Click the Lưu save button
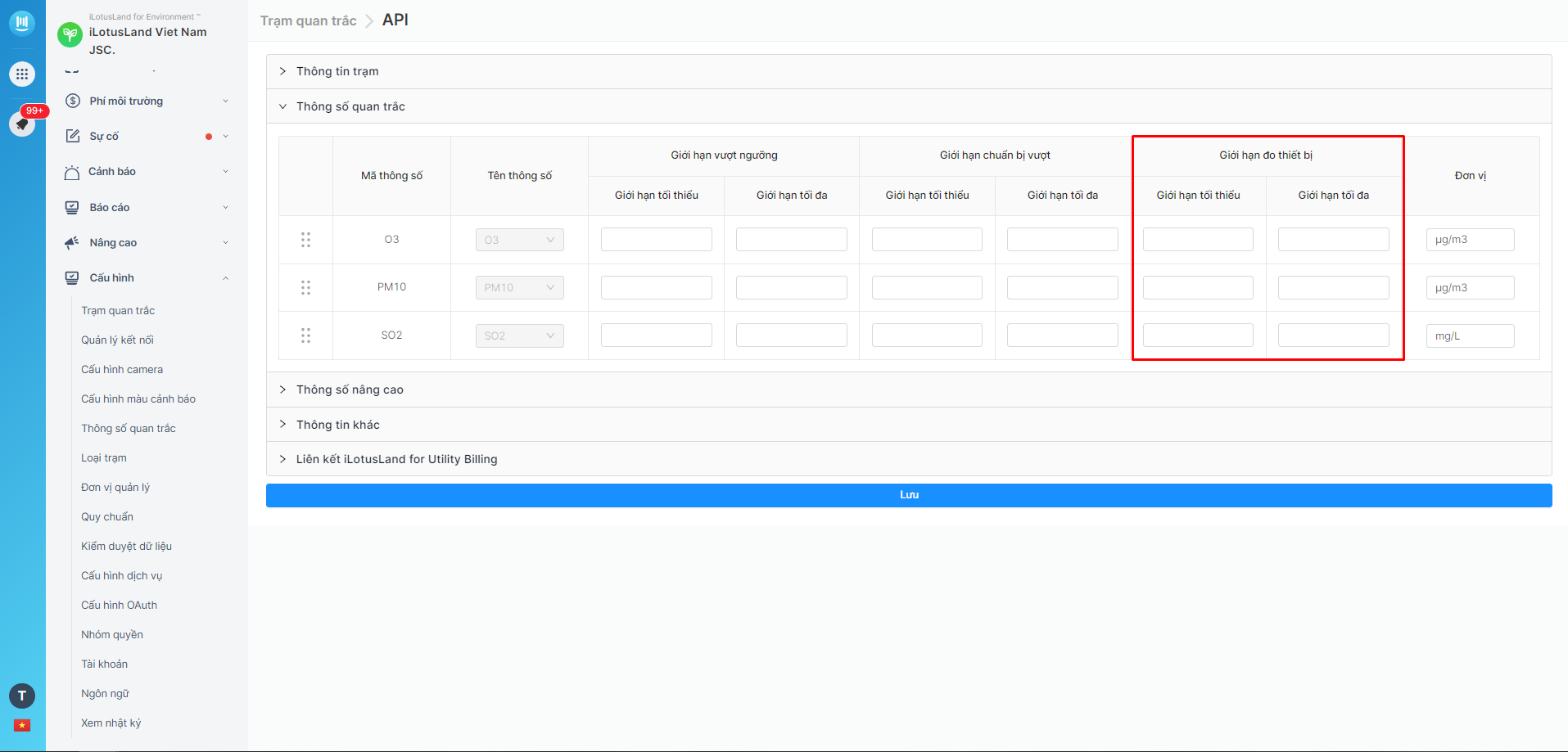 [x=909, y=495]
